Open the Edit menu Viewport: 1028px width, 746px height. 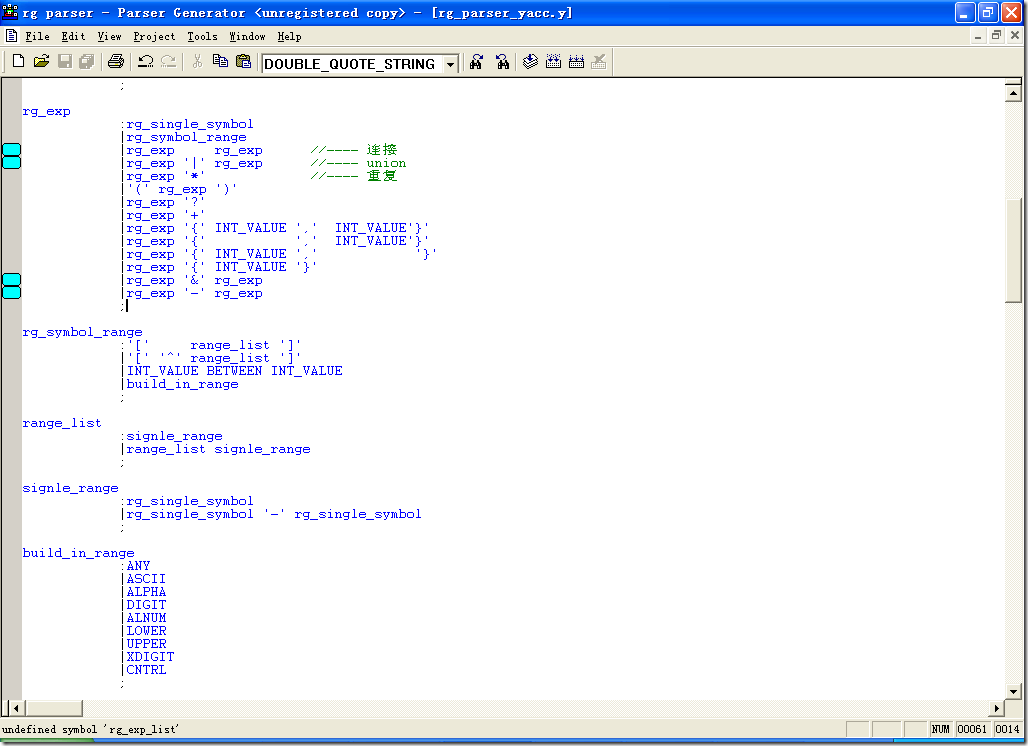(x=73, y=37)
